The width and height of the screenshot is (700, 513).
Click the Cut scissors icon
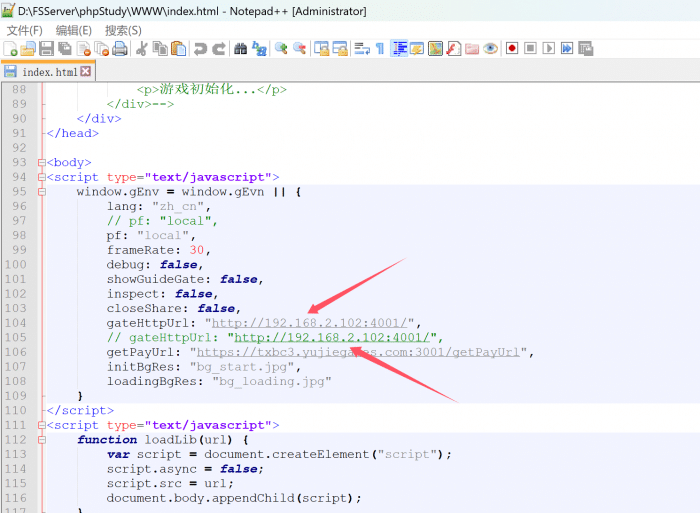pyautogui.click(x=142, y=48)
